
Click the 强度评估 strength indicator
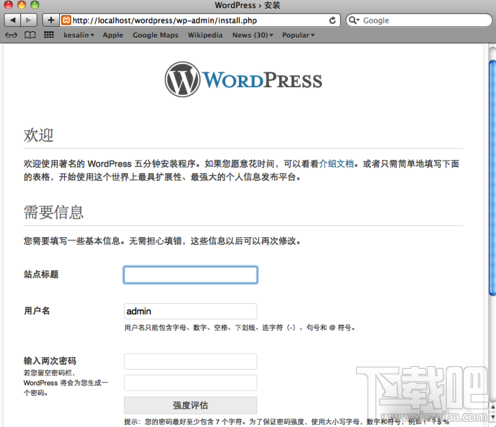[190, 405]
